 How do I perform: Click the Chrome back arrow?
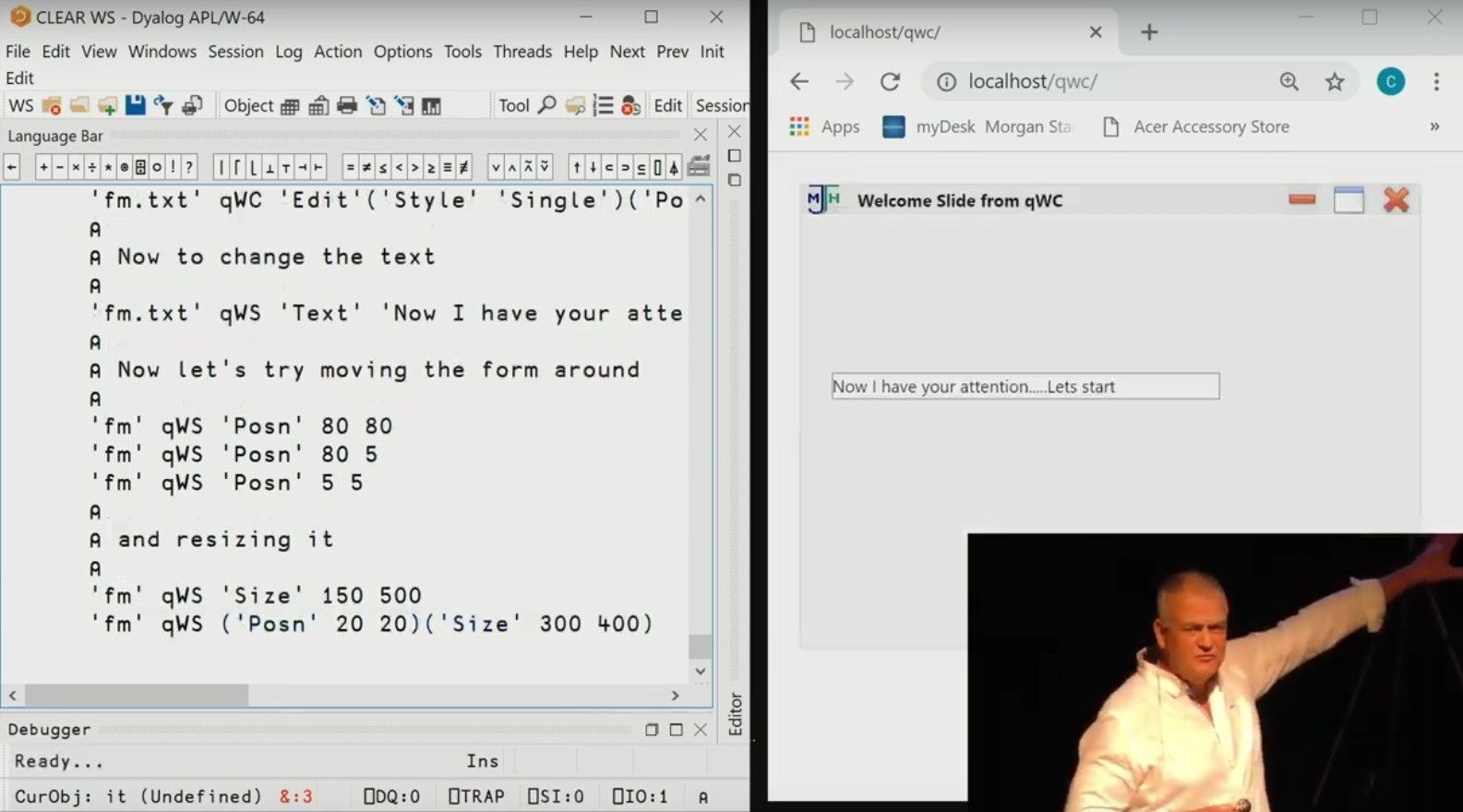point(799,81)
